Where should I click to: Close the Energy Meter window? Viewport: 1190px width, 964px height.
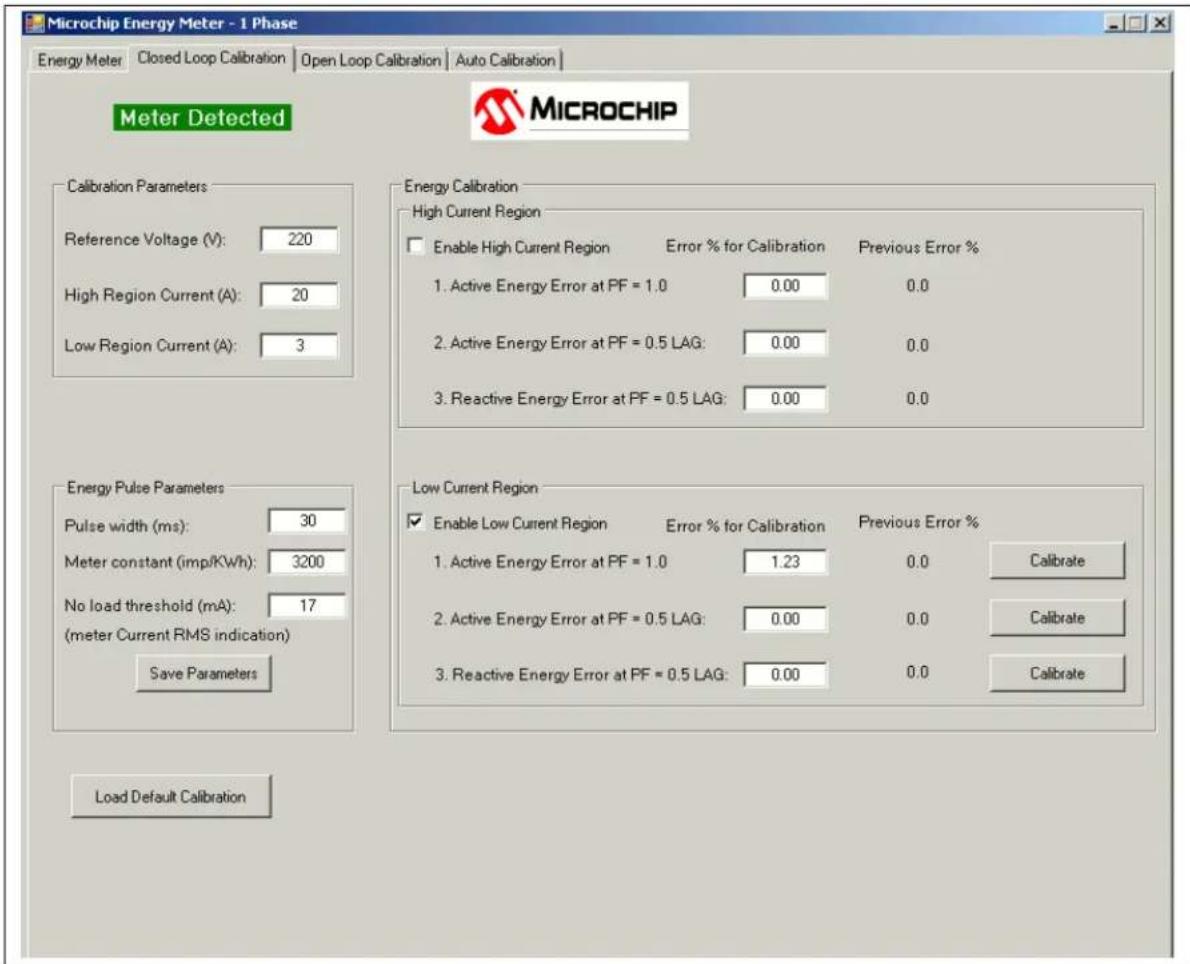1160,24
